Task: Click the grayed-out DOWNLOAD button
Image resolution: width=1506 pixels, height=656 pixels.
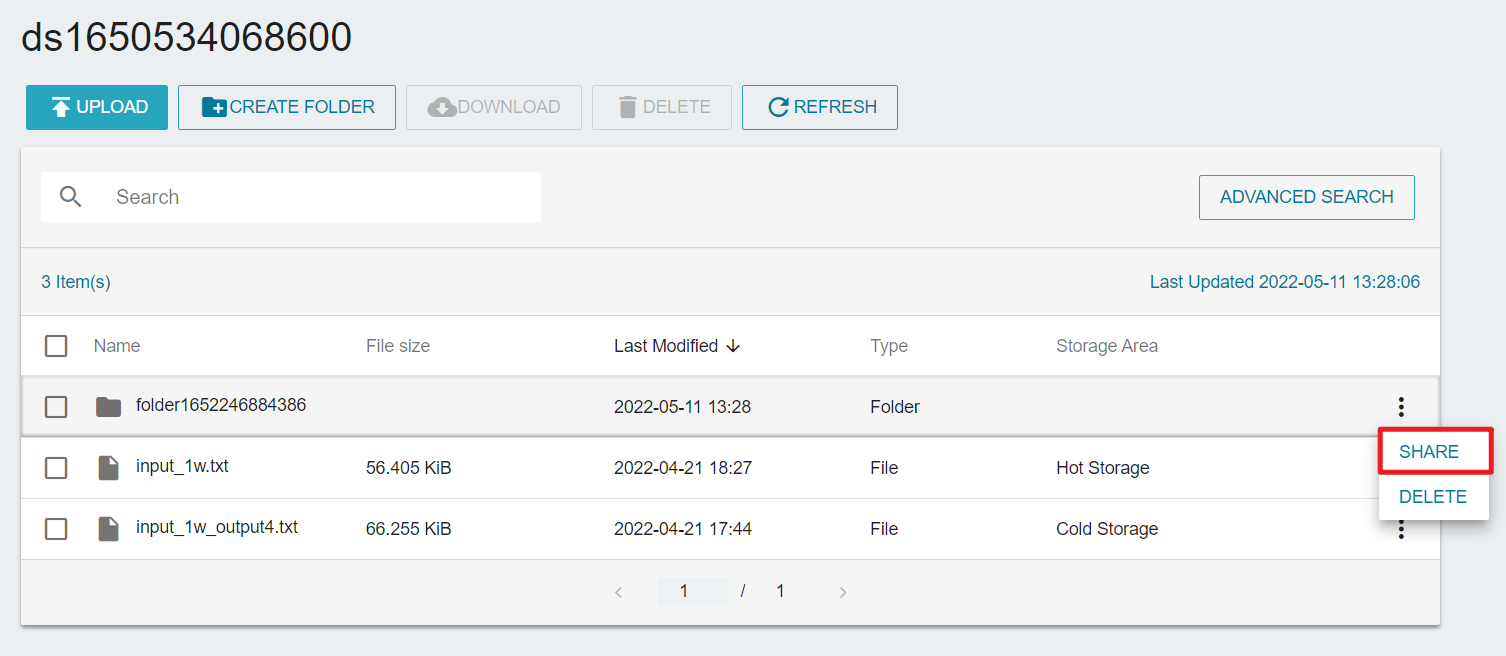Action: [494, 107]
